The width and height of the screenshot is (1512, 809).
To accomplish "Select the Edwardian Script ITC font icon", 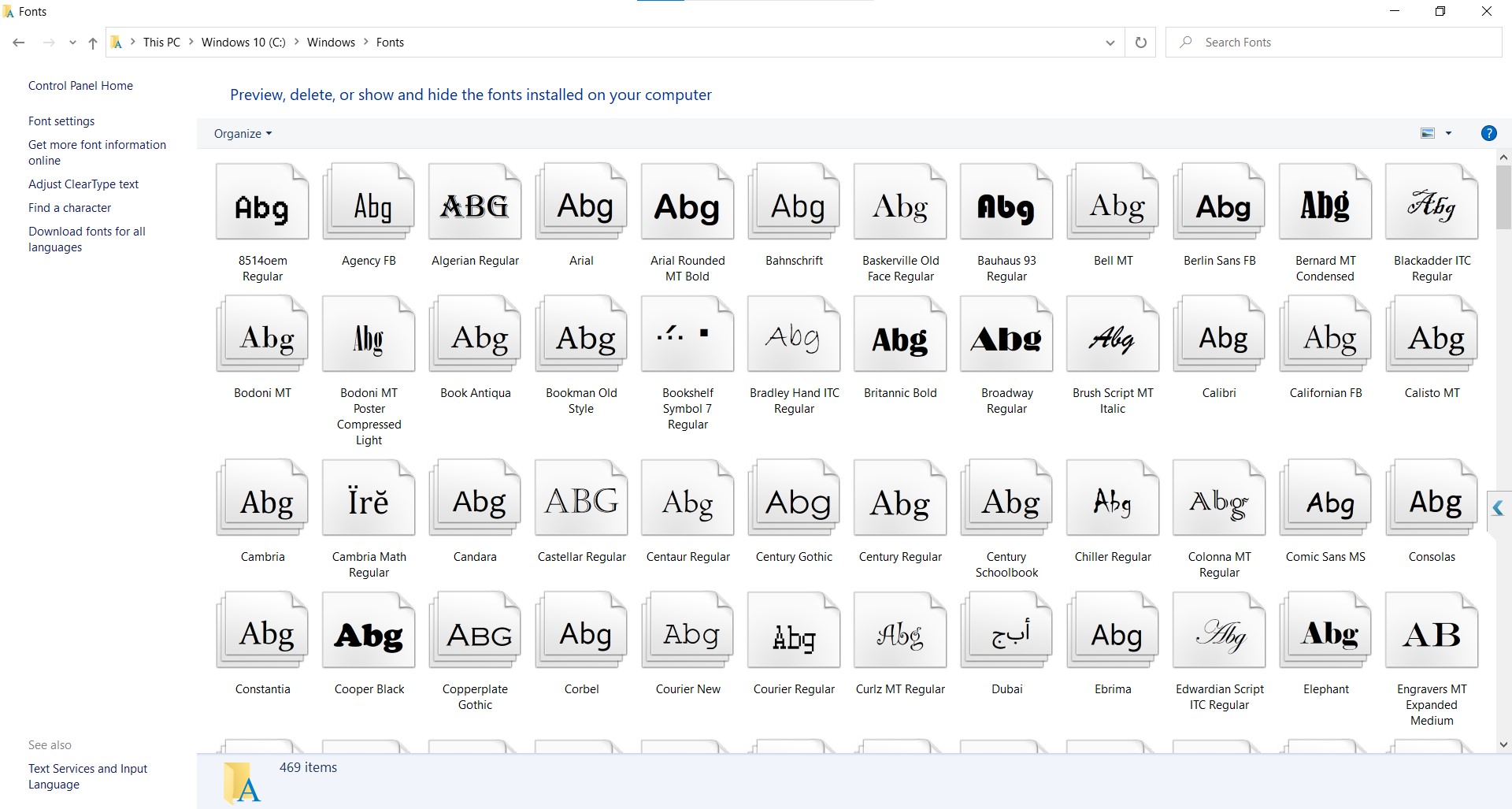I will coord(1219,630).
